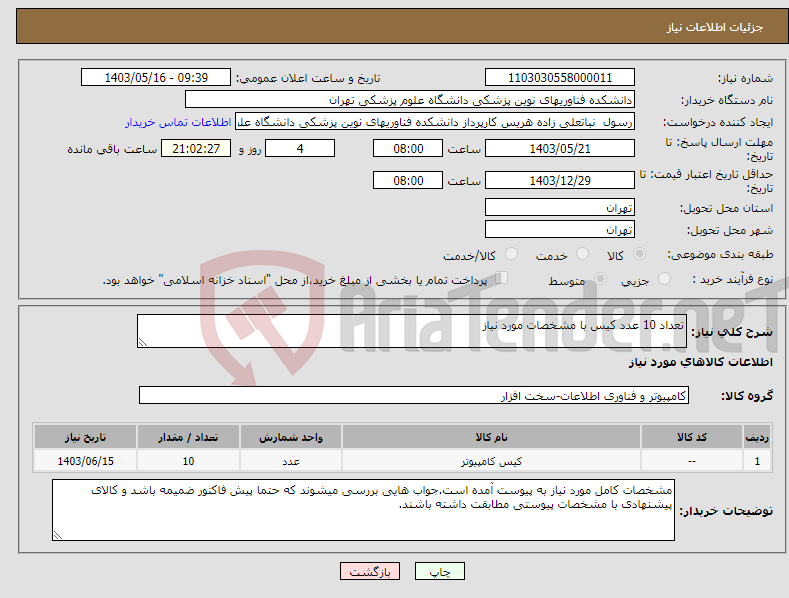Click the چاپ (print) button
Image resolution: width=789 pixels, height=598 pixels.
click(x=439, y=571)
